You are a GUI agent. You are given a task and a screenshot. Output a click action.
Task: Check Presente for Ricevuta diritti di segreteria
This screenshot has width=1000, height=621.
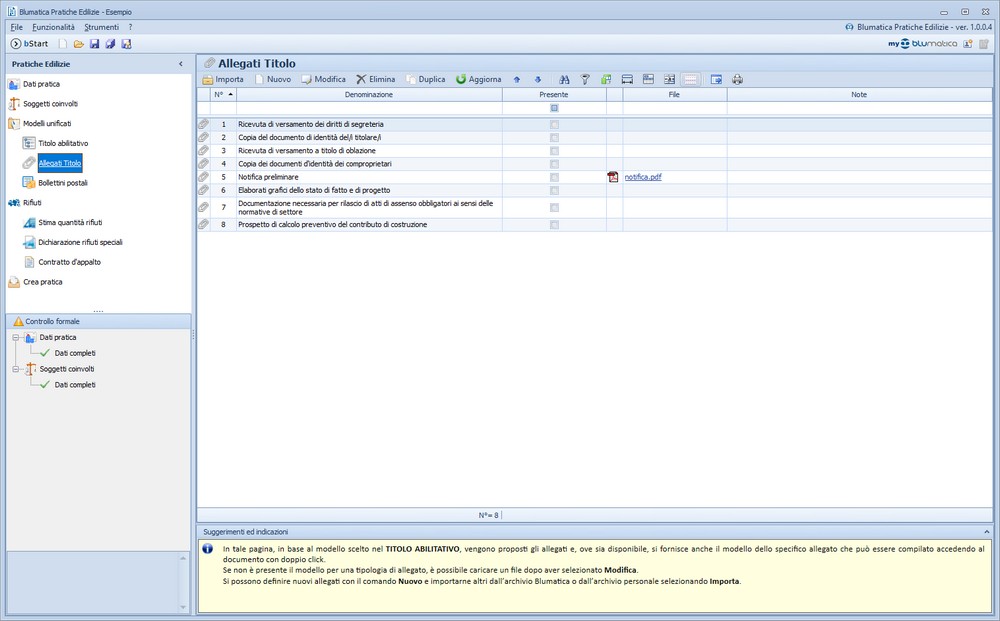(x=554, y=125)
